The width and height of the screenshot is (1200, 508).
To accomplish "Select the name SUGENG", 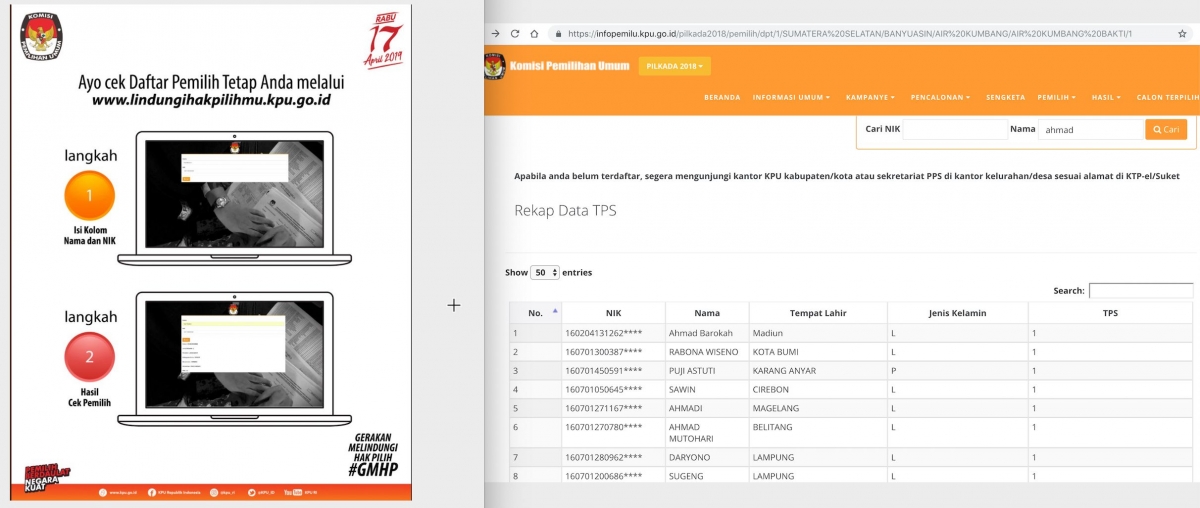I will click(686, 477).
